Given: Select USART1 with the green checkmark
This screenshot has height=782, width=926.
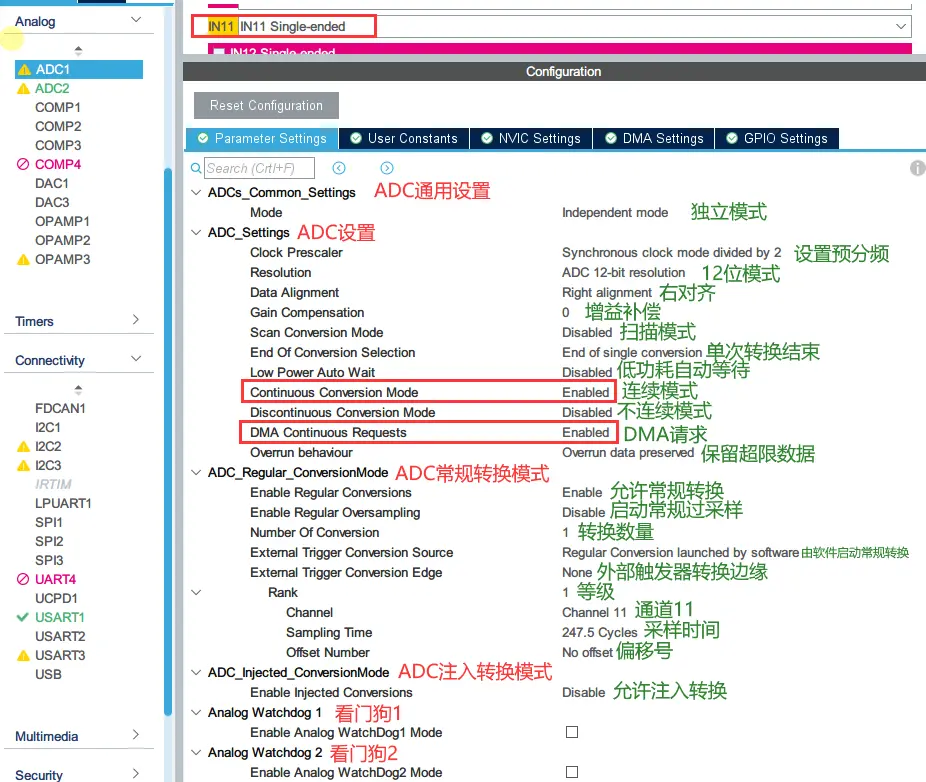Looking at the screenshot, I should coord(59,617).
